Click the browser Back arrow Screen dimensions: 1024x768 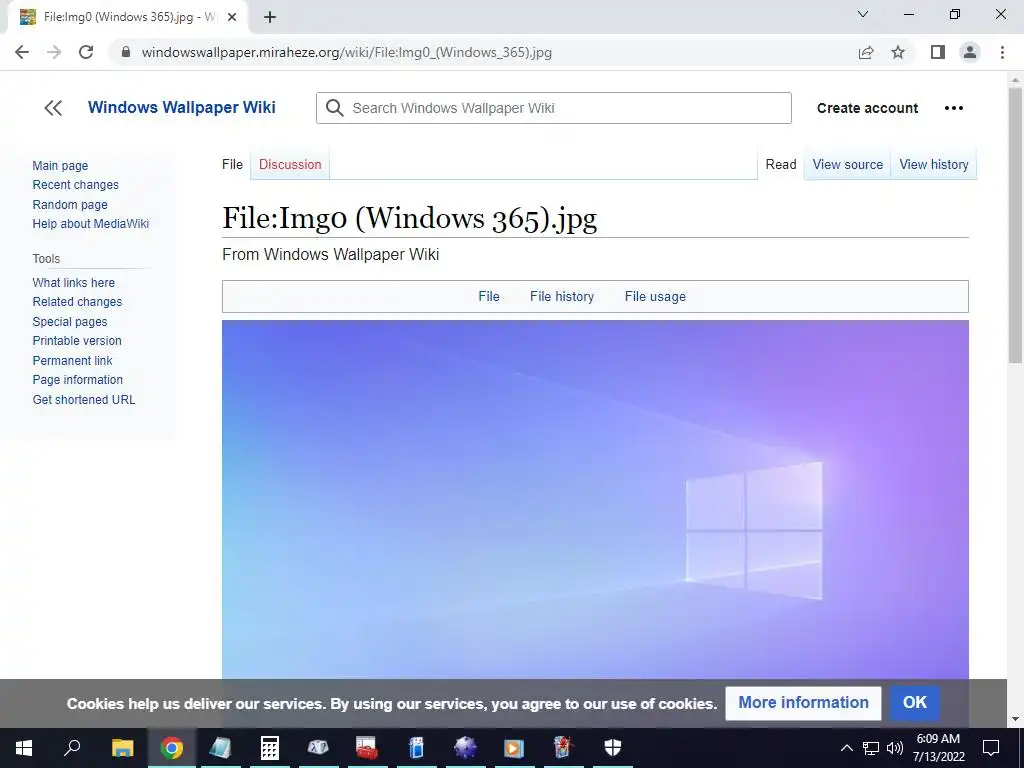pyautogui.click(x=22, y=52)
